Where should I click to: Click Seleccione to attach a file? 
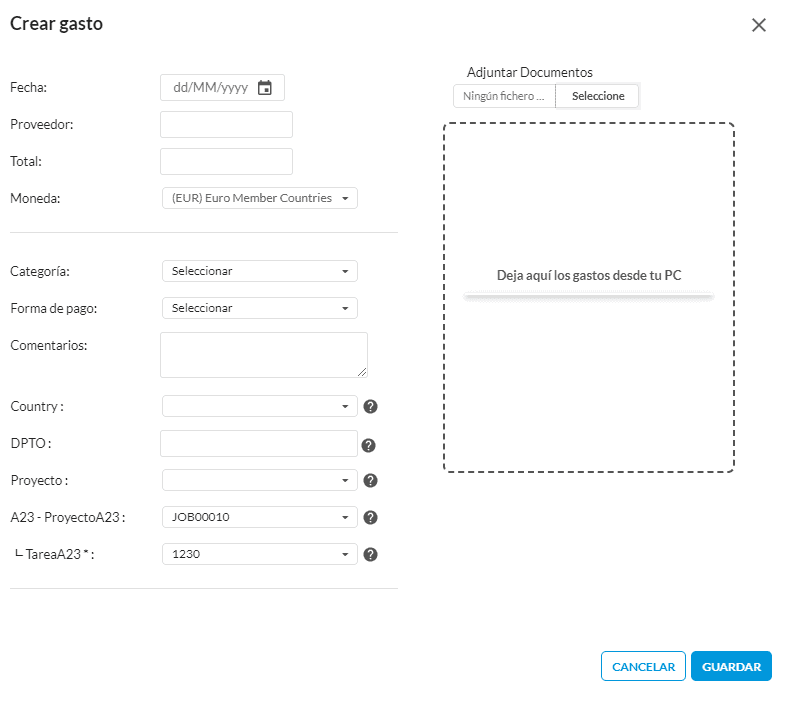[x=598, y=96]
